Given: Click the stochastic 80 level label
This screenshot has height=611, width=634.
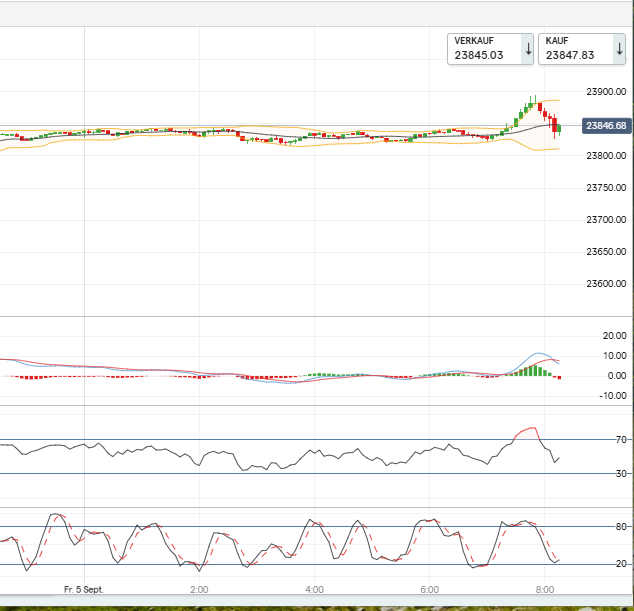Looking at the screenshot, I should pyautogui.click(x=621, y=527).
